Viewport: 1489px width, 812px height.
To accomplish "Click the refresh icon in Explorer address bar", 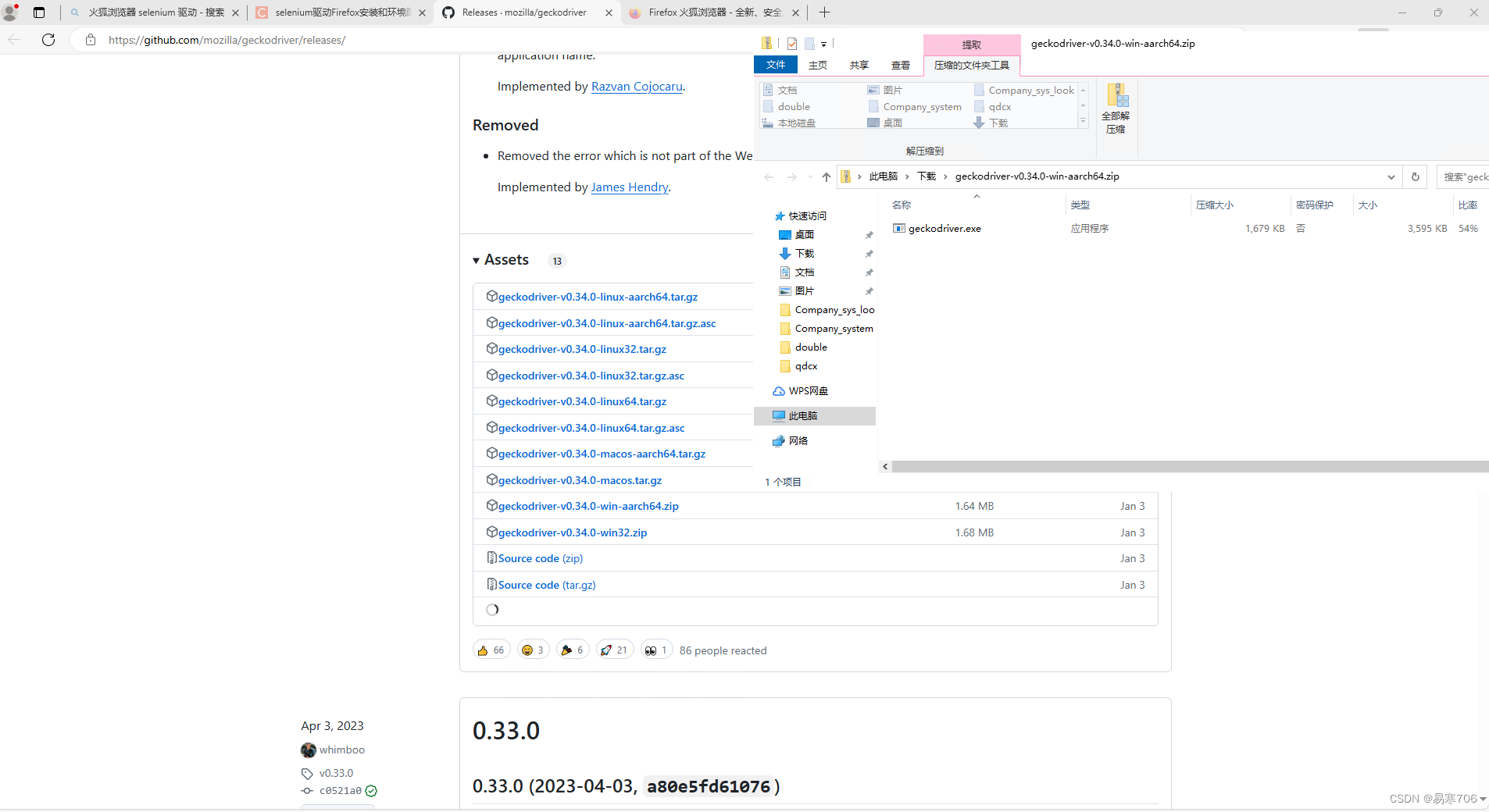I will pos(1415,176).
